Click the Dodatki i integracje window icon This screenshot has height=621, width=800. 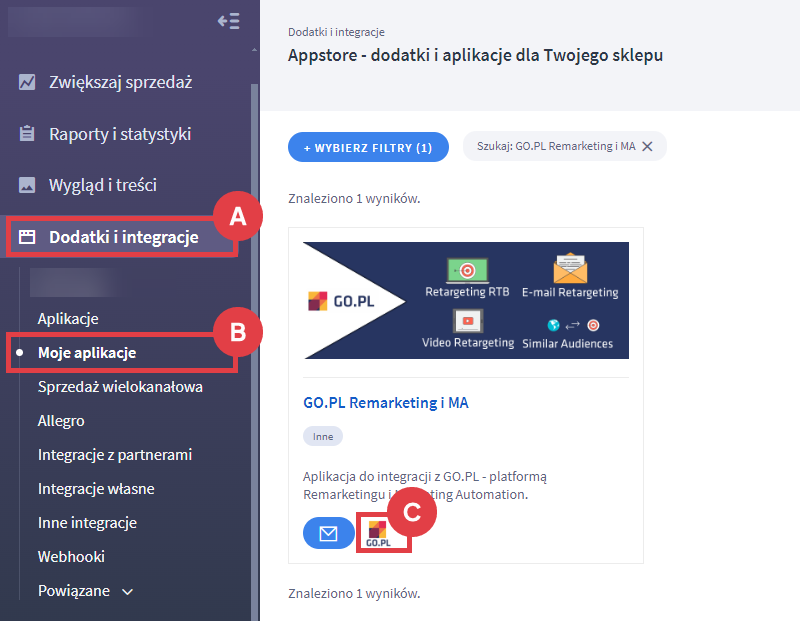pos(28,237)
